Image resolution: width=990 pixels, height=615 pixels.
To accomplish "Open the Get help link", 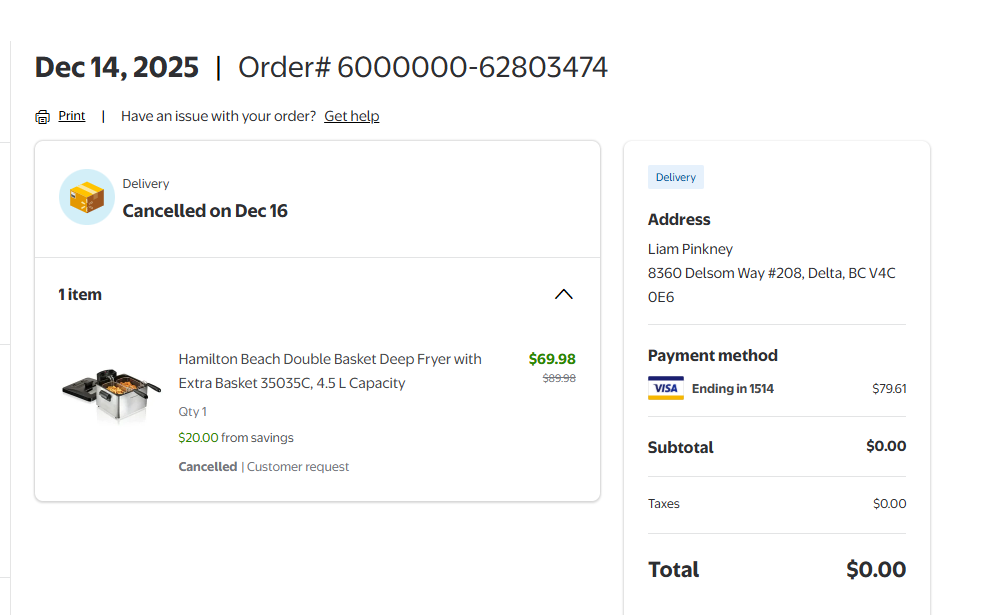I will (351, 116).
